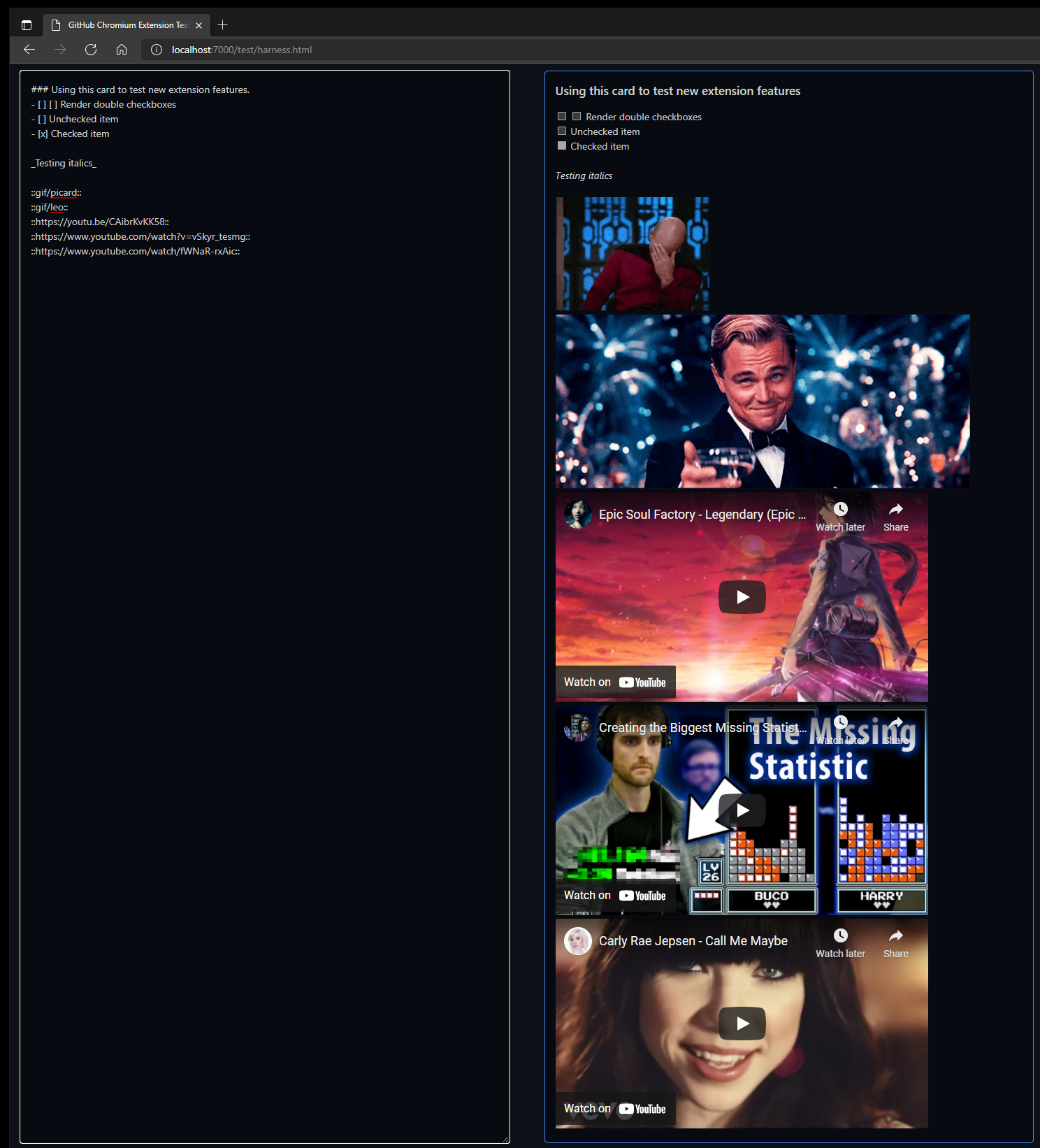Image resolution: width=1040 pixels, height=1148 pixels.
Task: Open a new browser tab
Action: 223,25
